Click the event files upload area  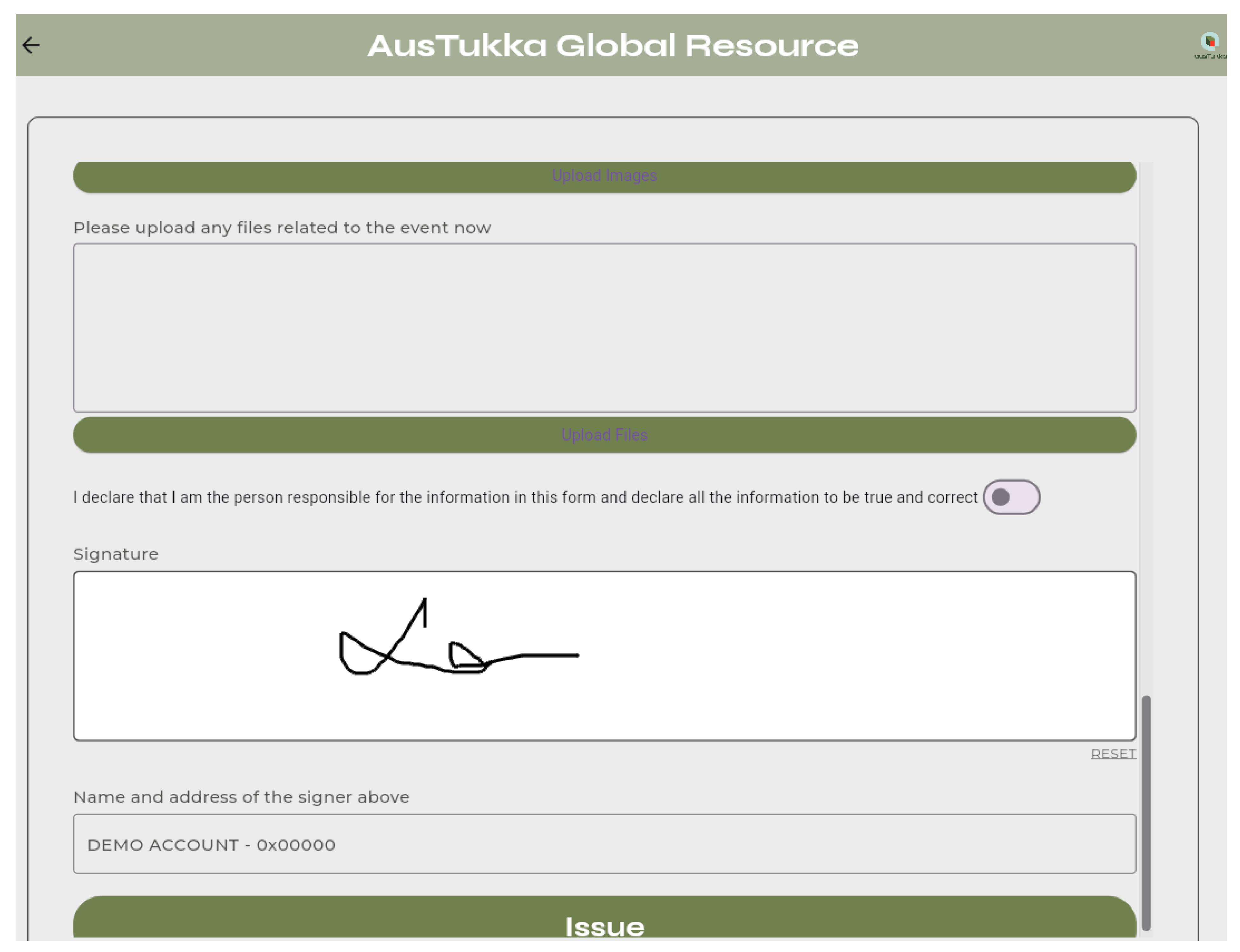click(x=604, y=327)
